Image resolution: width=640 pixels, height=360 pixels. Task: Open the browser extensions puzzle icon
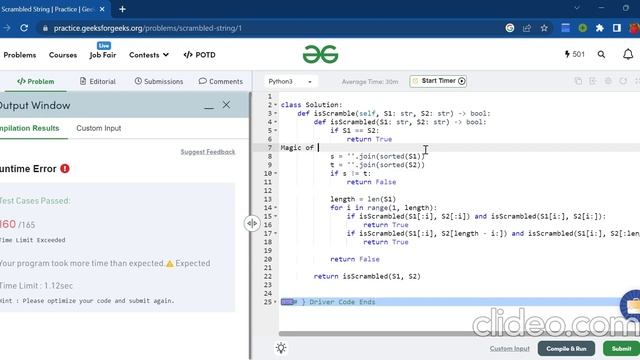point(600,28)
